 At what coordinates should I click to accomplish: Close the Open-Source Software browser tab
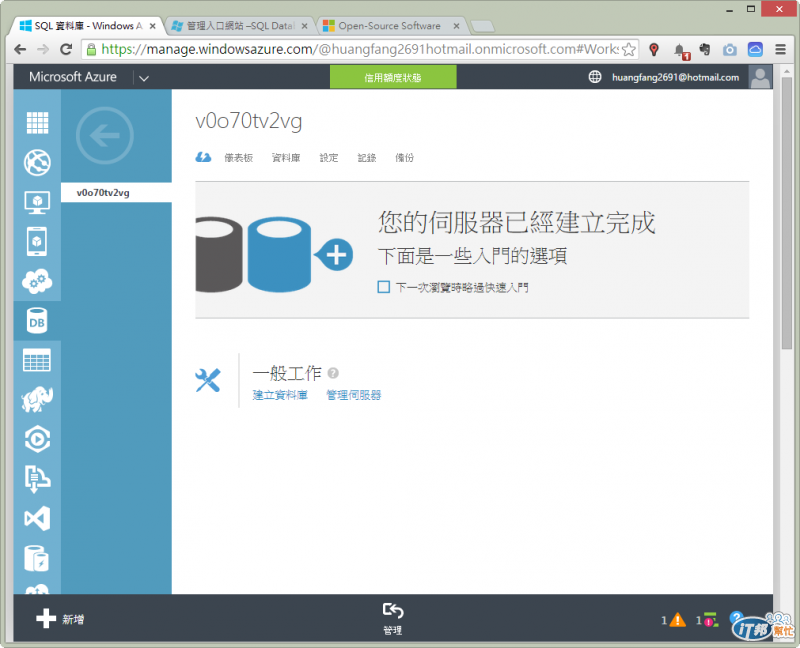click(x=456, y=26)
